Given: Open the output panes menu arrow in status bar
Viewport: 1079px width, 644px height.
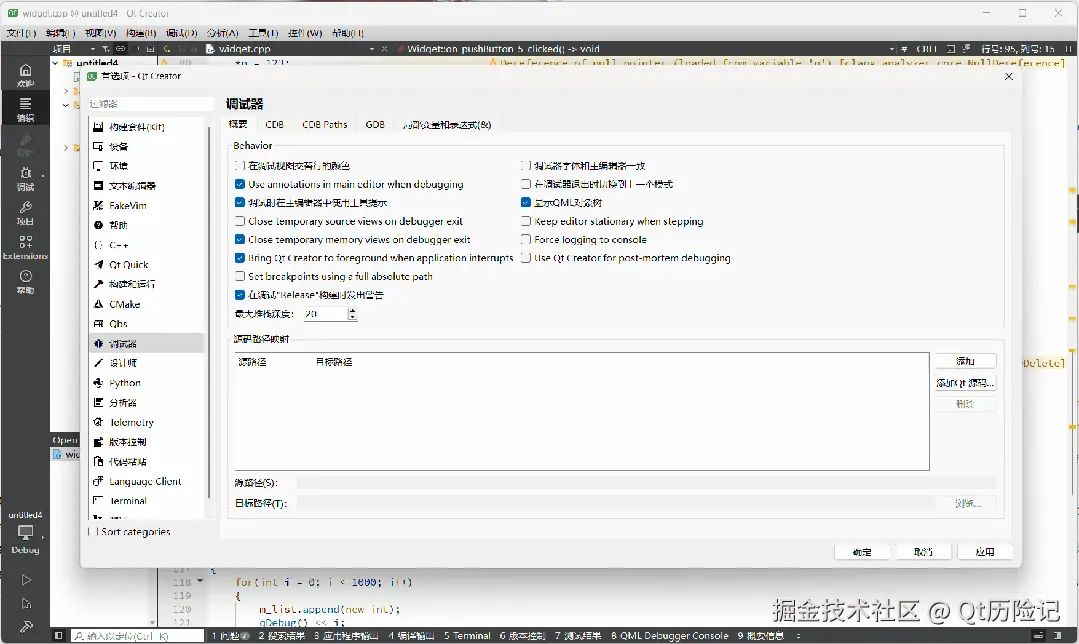Looking at the screenshot, I should (798, 636).
